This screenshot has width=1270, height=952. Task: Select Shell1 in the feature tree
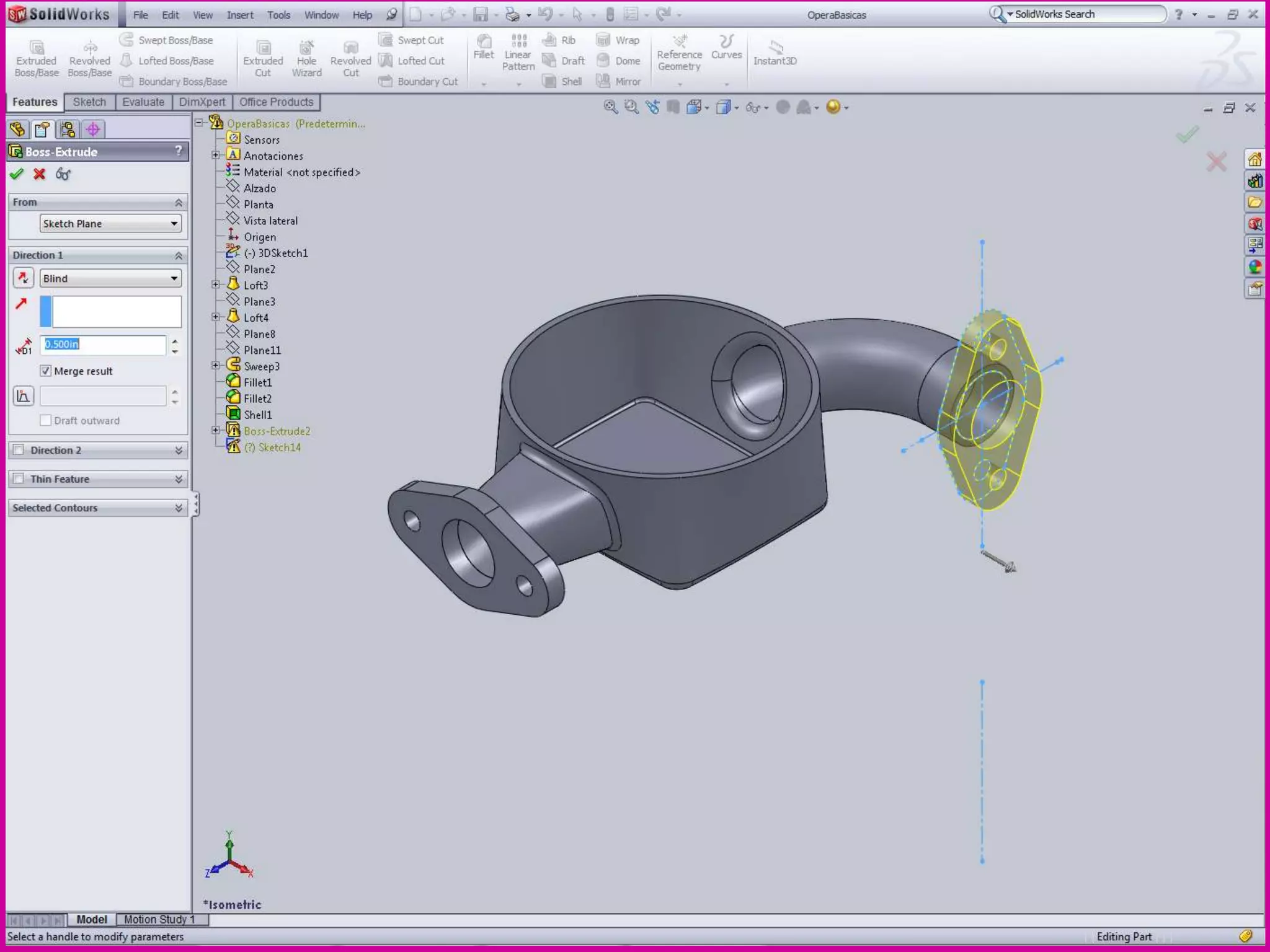click(257, 415)
